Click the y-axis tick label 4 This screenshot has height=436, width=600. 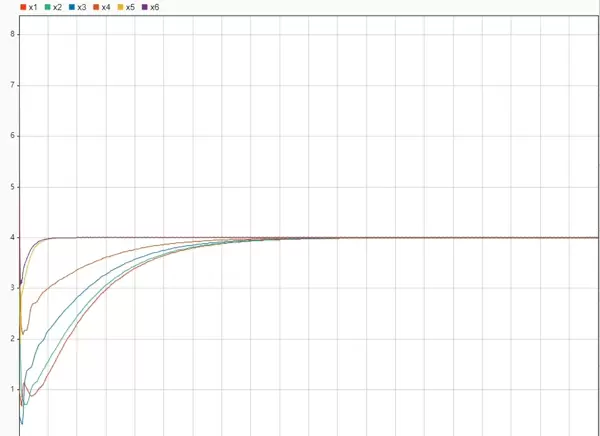[x=13, y=238]
